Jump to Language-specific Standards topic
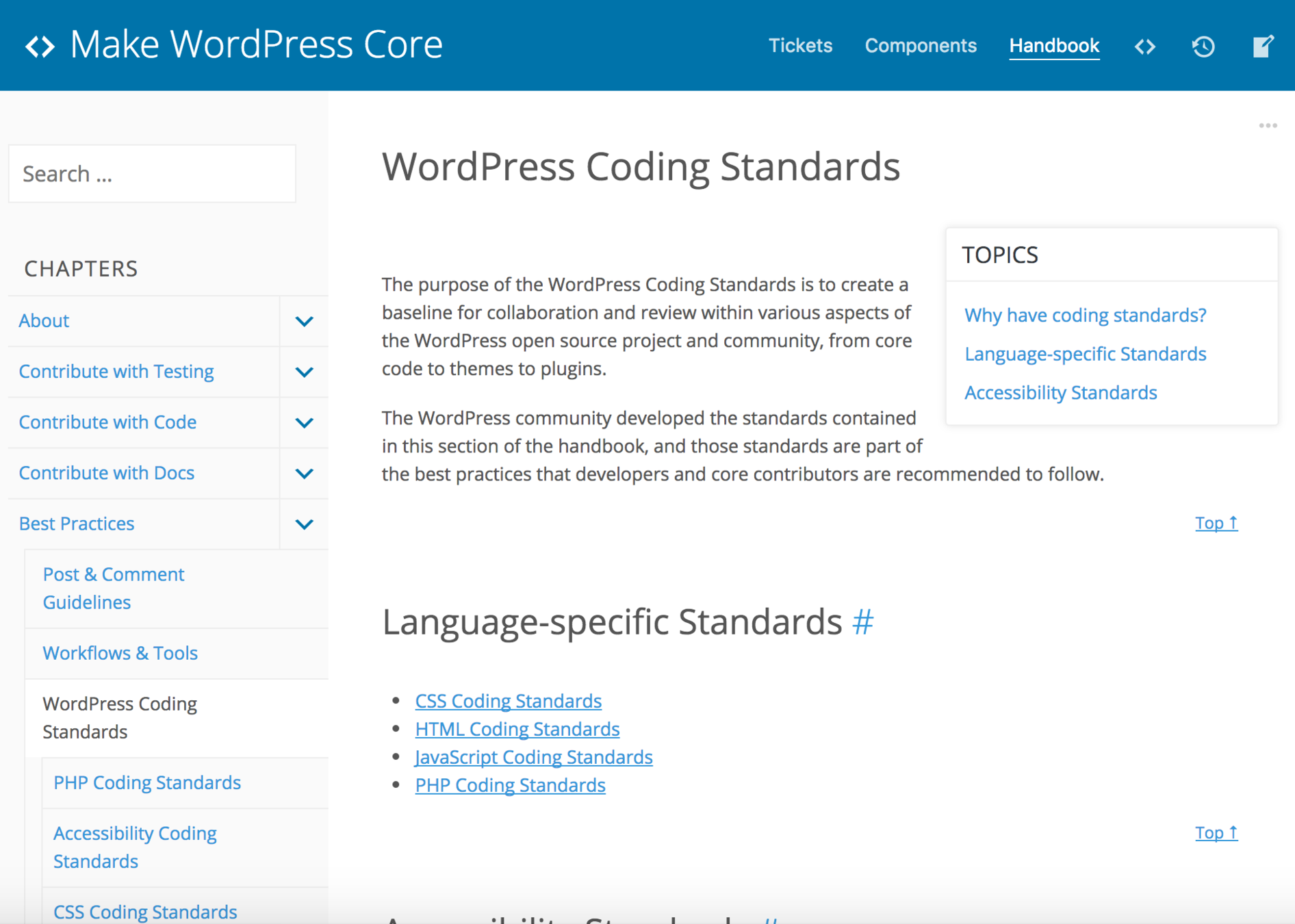Viewport: 1295px width, 924px height. click(1085, 354)
